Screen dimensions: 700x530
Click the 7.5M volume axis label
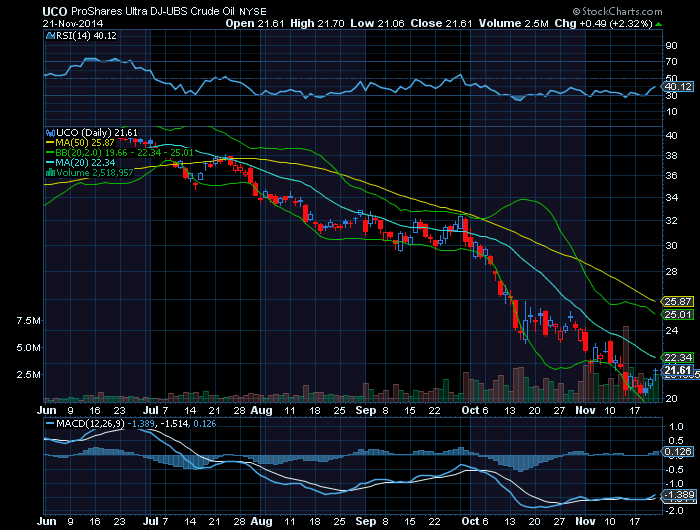[x=29, y=321]
